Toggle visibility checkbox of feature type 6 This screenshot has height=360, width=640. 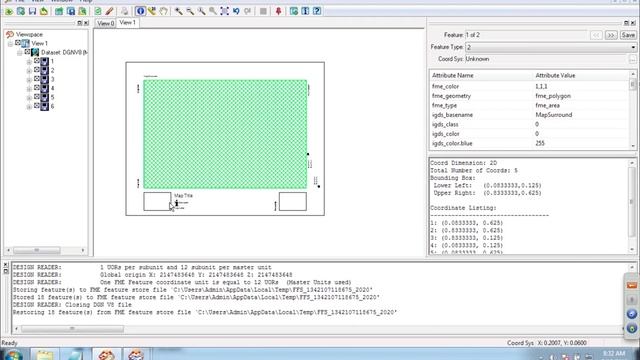(x=37, y=106)
